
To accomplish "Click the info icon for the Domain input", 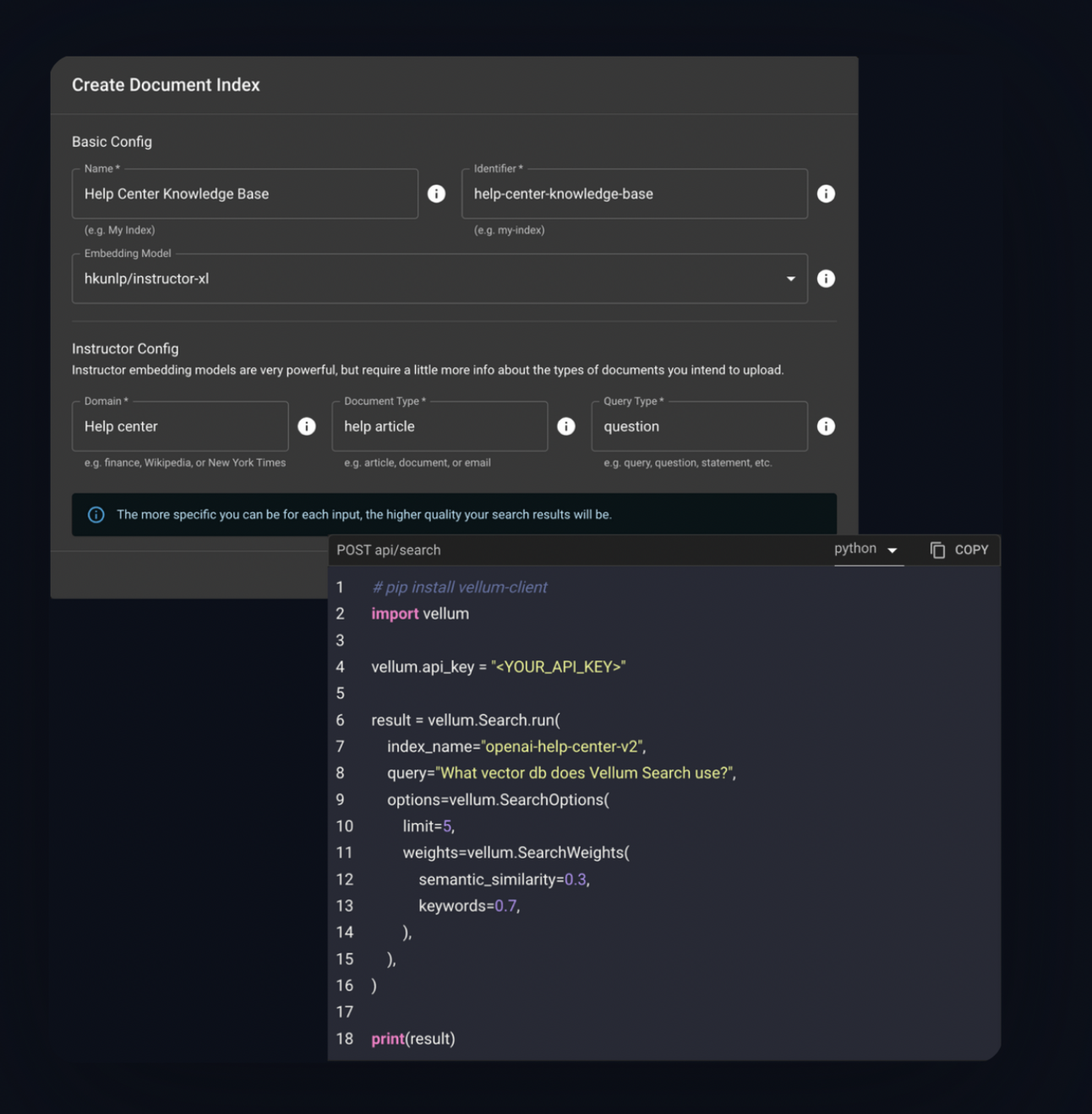I will pyautogui.click(x=306, y=426).
